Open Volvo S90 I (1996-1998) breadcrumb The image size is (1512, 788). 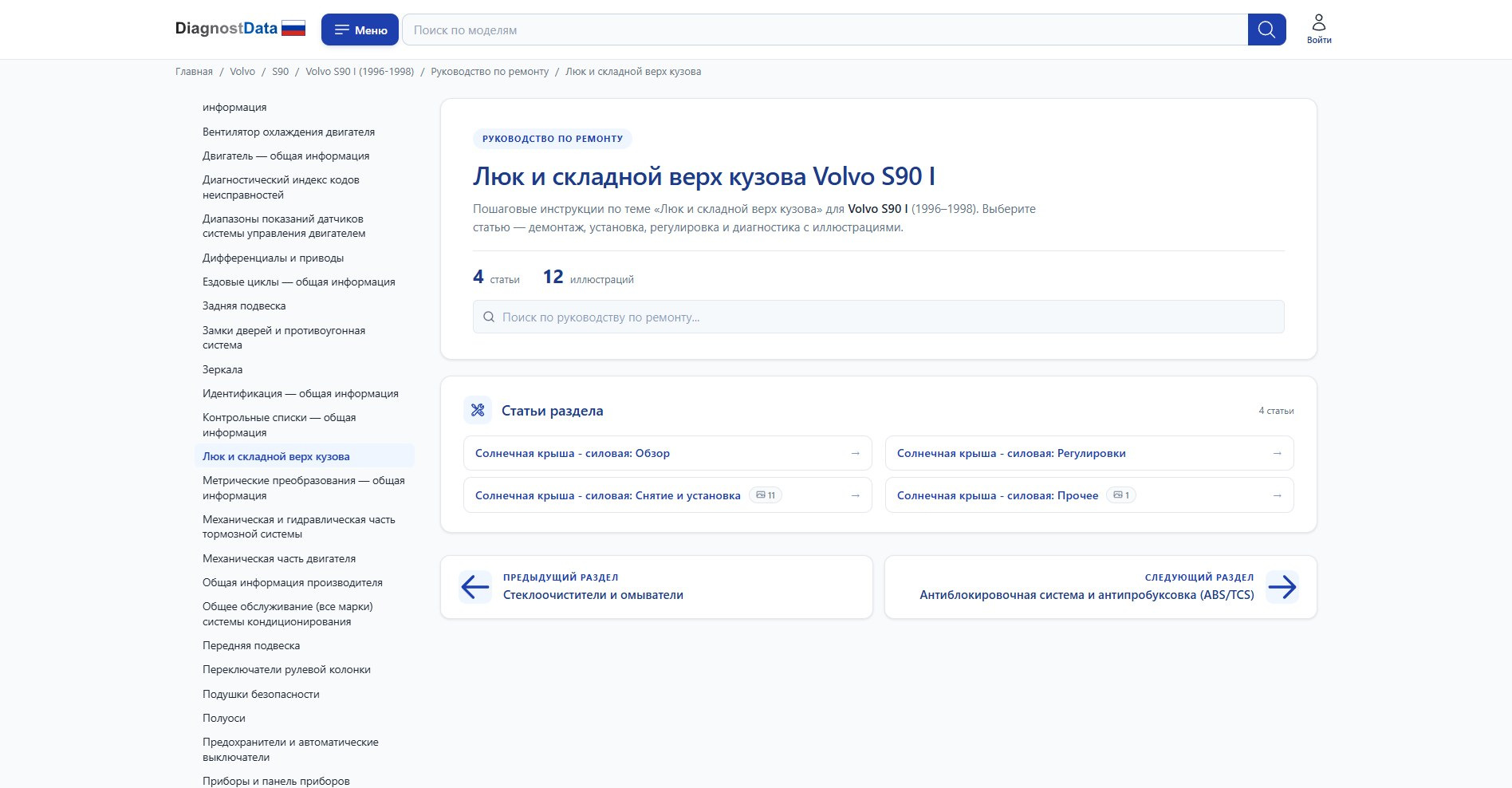(360, 72)
